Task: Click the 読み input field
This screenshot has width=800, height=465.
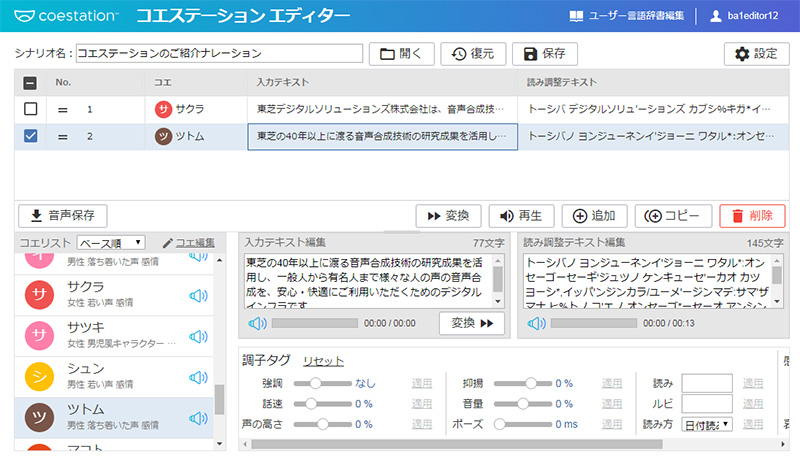Action: (x=707, y=383)
